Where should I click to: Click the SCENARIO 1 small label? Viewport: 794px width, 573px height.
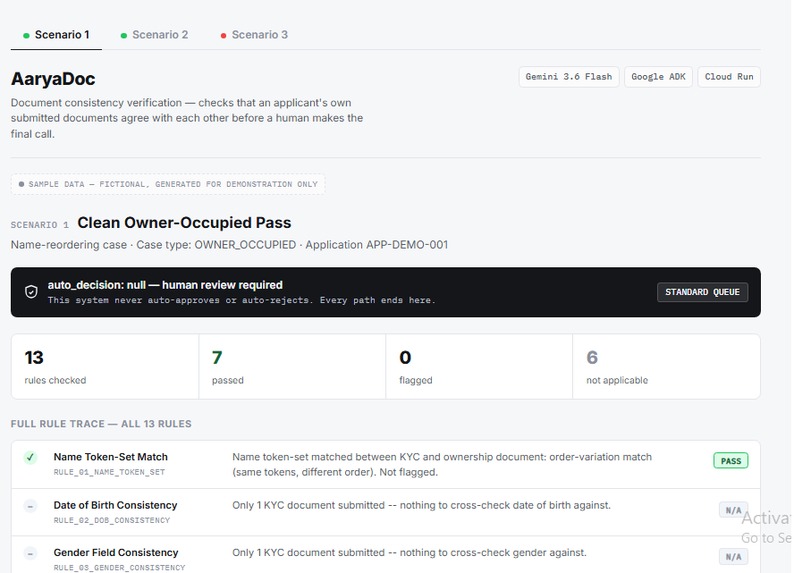tap(39, 225)
